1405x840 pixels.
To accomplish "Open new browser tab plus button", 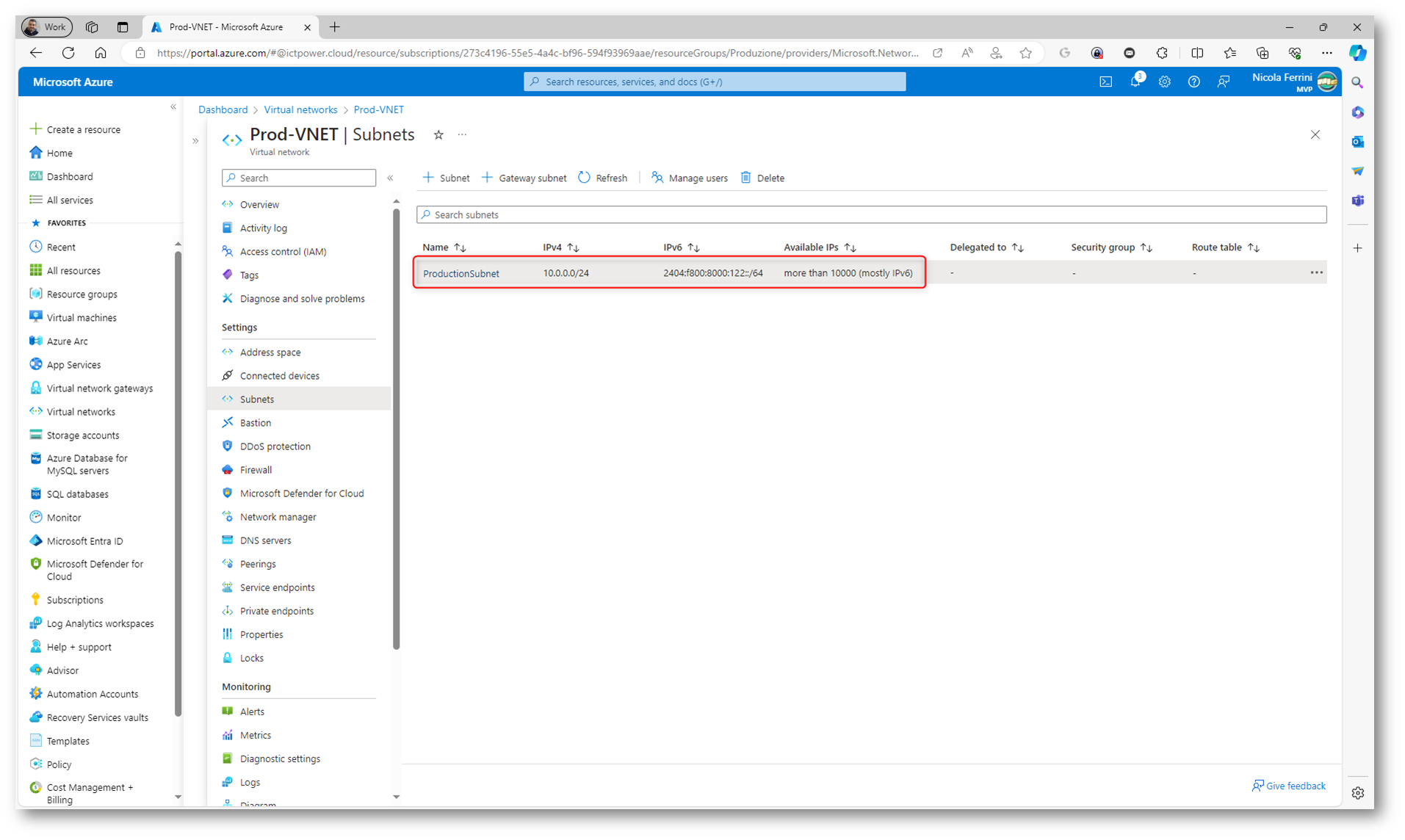I will (x=335, y=27).
